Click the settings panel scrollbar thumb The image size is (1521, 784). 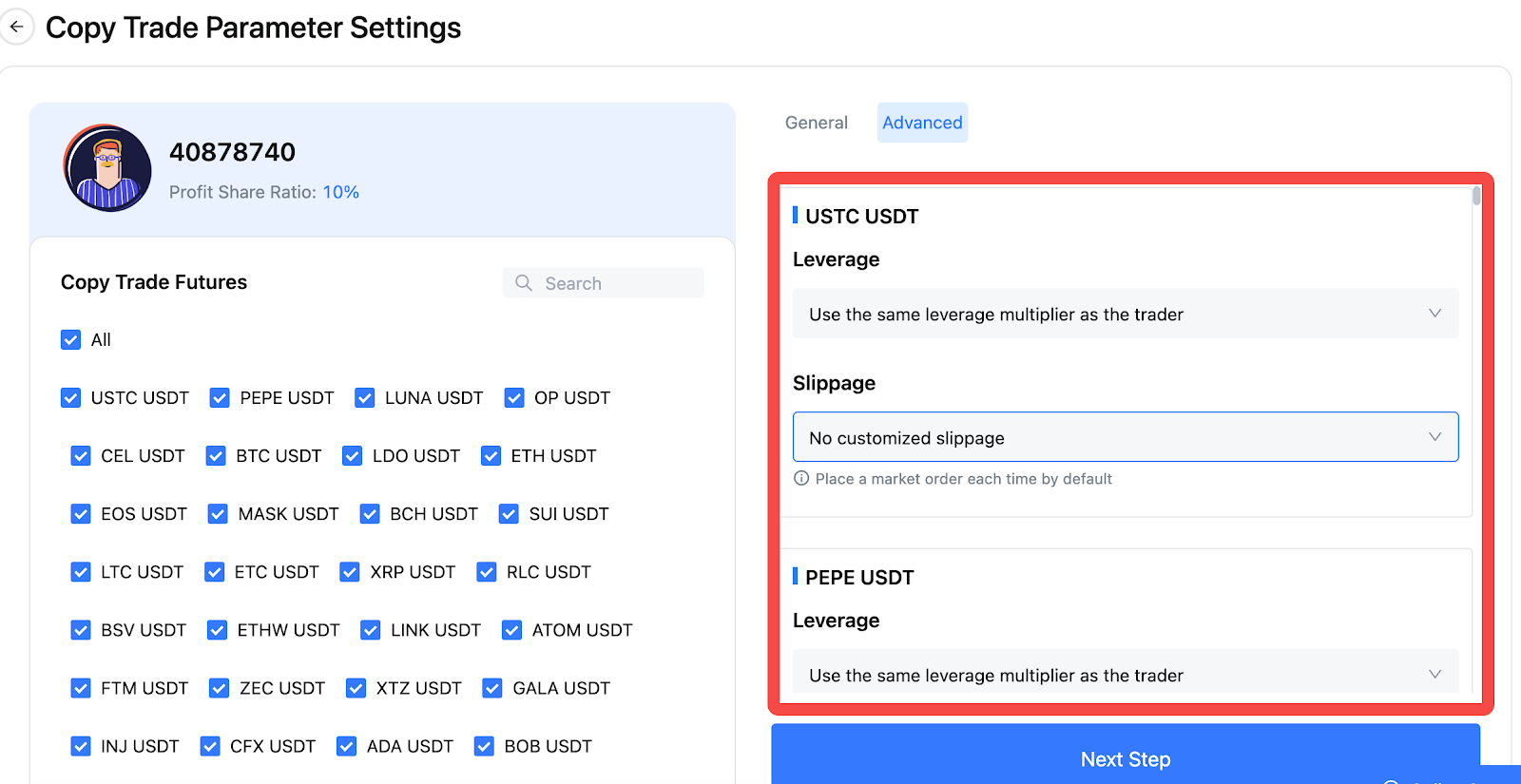tap(1476, 196)
